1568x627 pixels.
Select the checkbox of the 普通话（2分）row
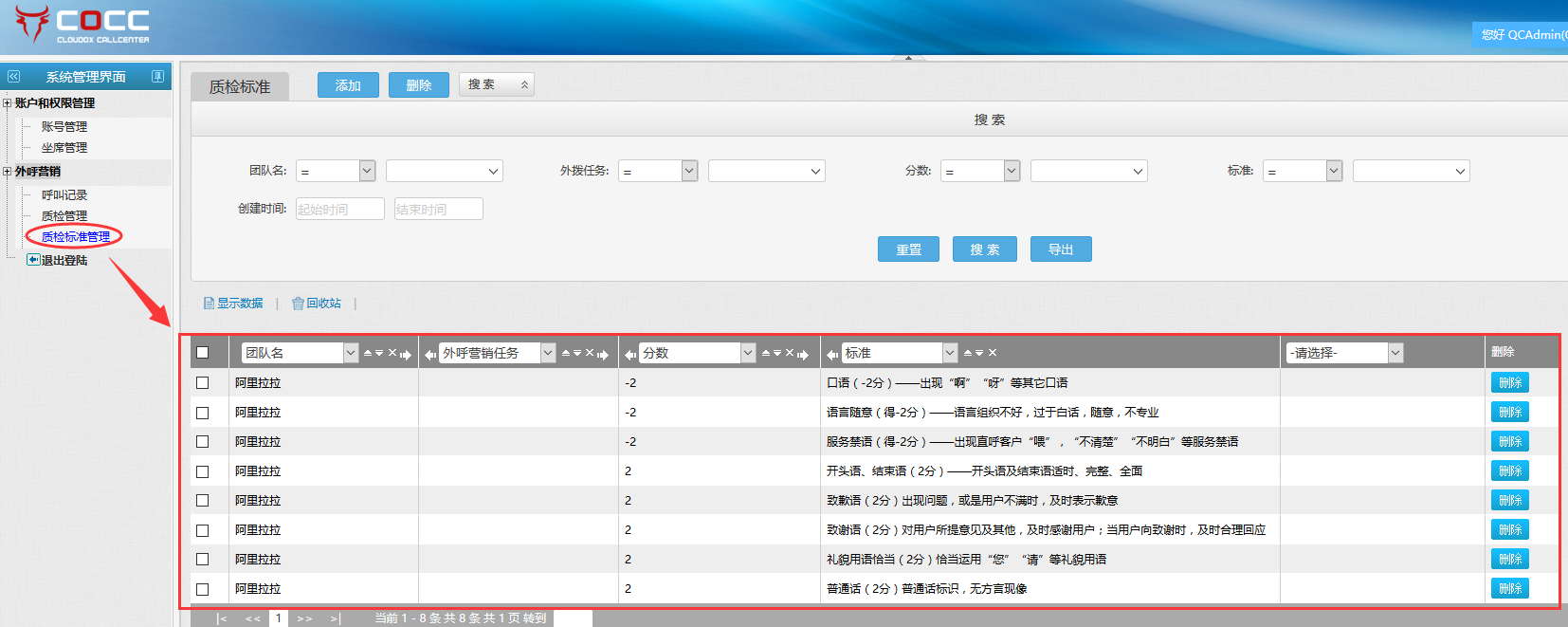coord(202,589)
